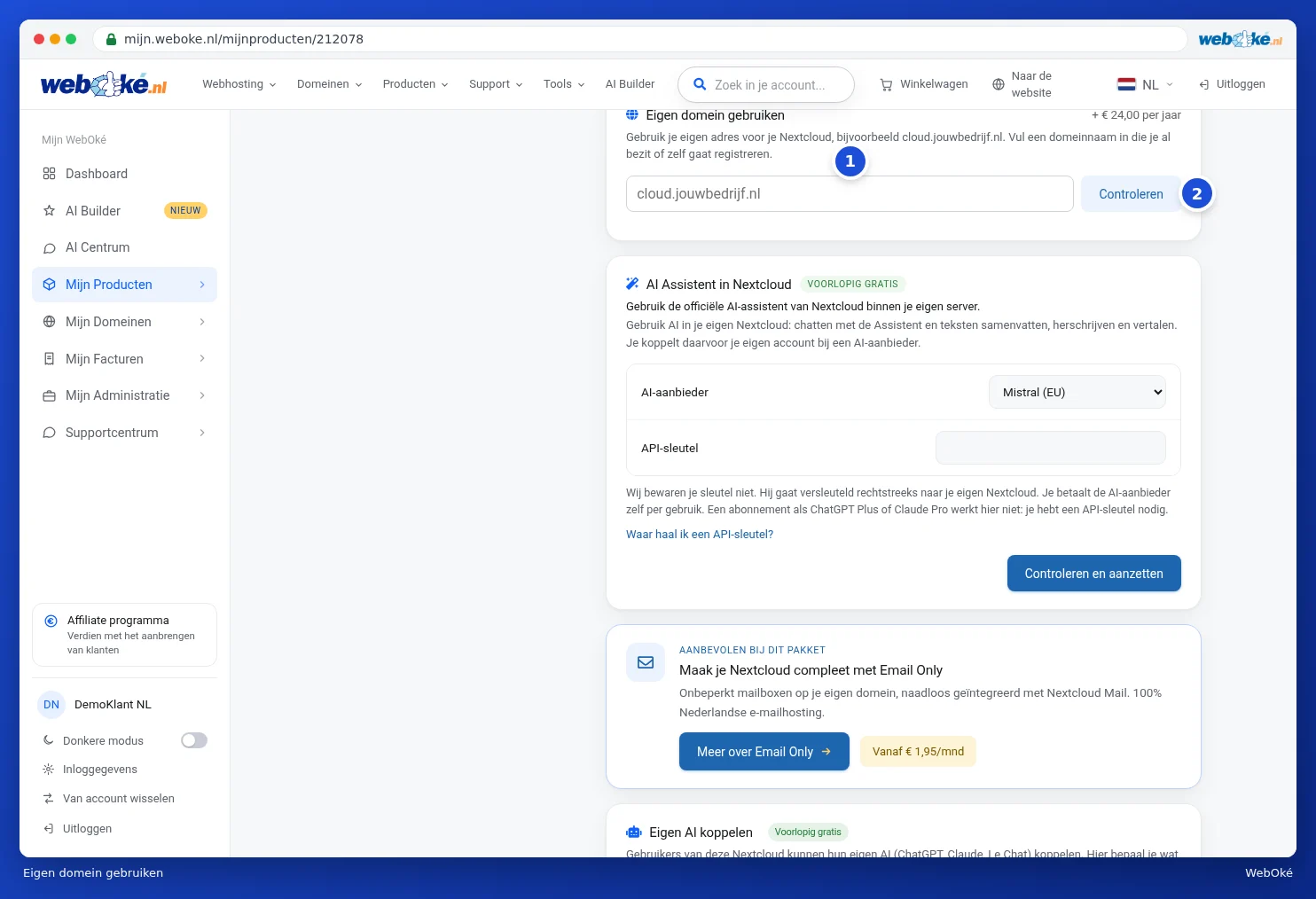Click the Mijn Facturen document icon
The height and width of the screenshot is (899, 1316).
tap(50, 359)
